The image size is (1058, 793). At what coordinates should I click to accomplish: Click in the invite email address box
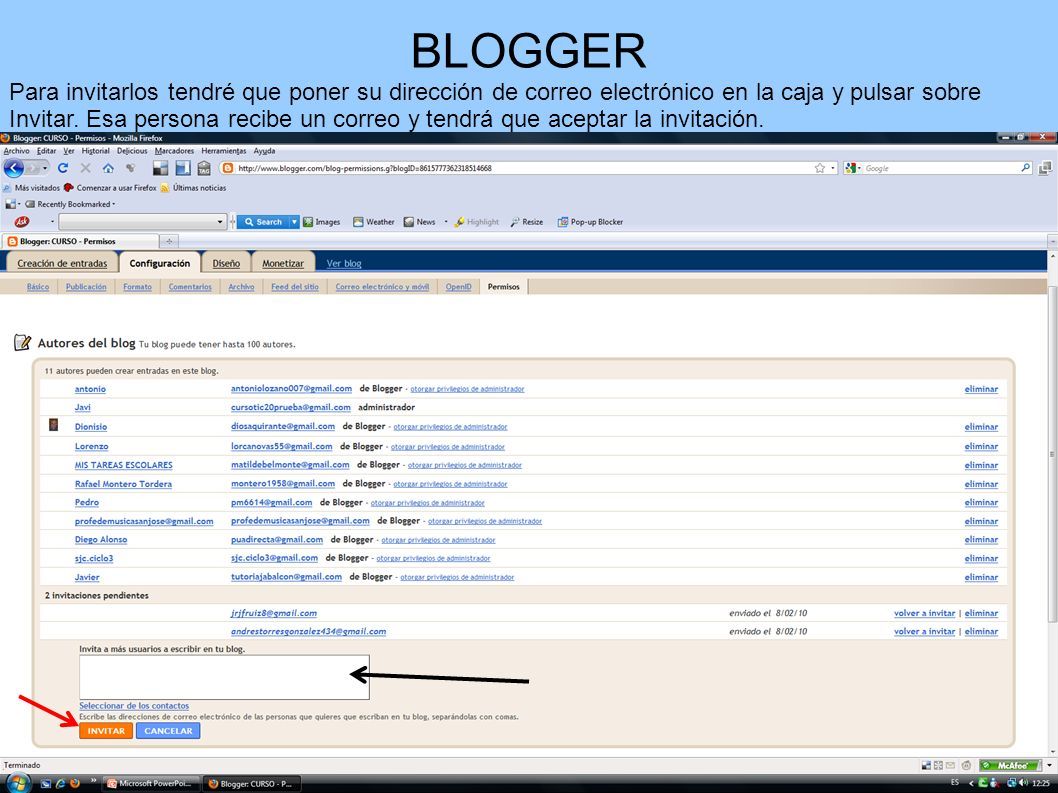(224, 677)
